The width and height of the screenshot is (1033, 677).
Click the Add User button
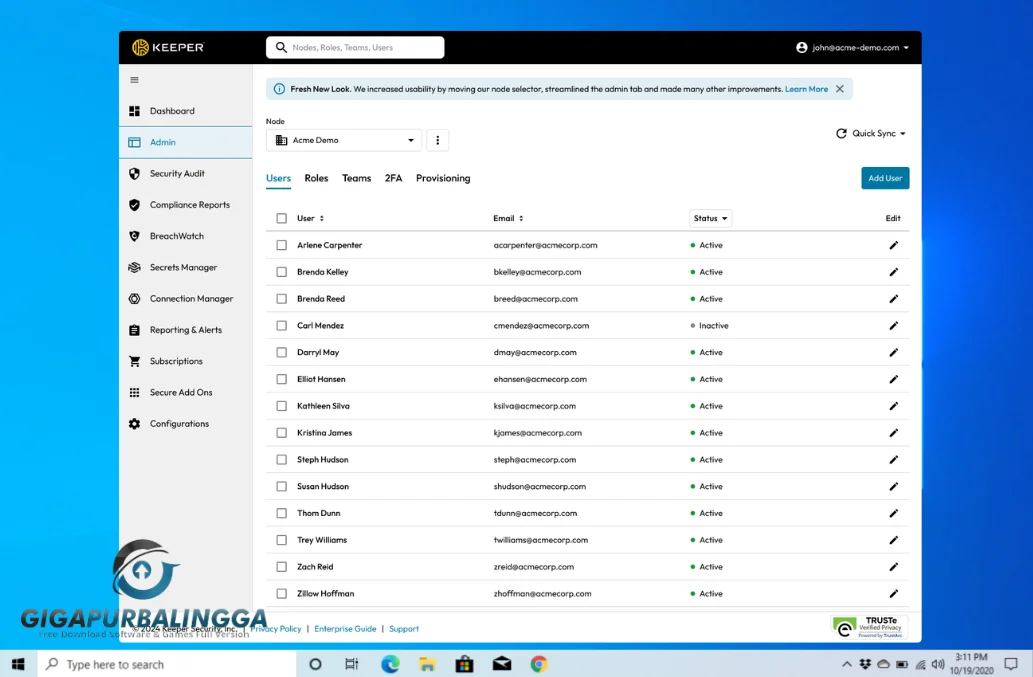click(884, 178)
